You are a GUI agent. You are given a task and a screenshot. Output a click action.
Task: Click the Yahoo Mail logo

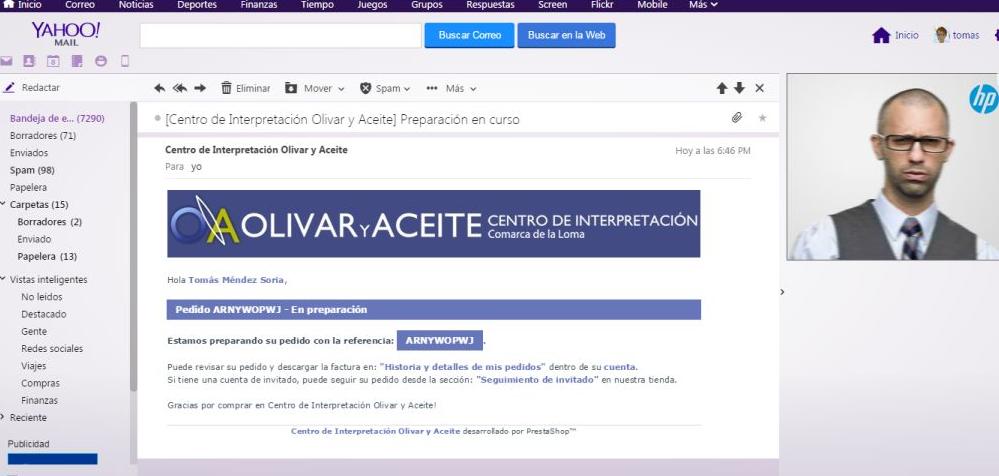[x=66, y=33]
